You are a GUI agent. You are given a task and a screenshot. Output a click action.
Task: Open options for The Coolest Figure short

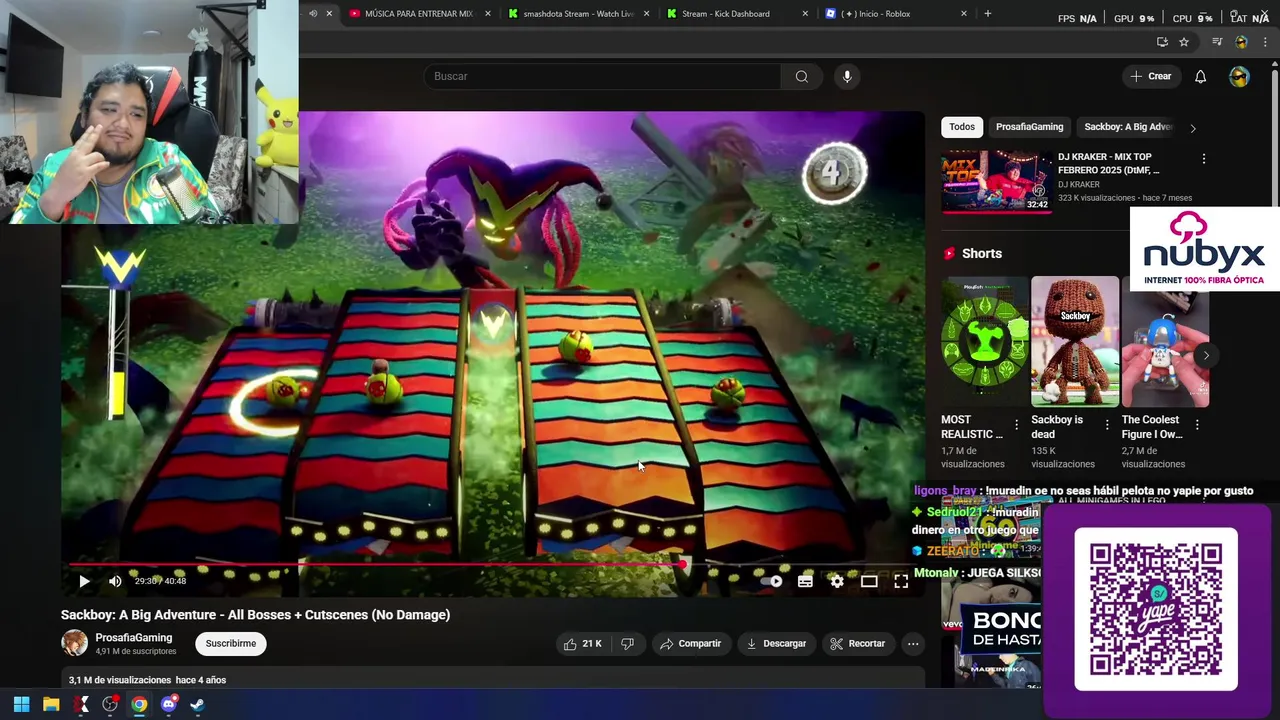click(x=1197, y=425)
